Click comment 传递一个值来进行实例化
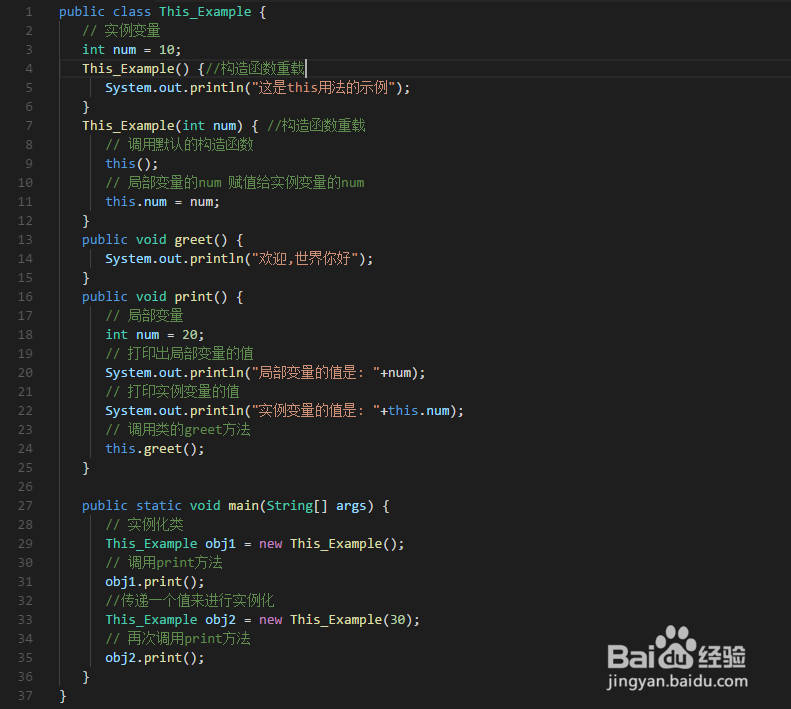 [x=190, y=601]
